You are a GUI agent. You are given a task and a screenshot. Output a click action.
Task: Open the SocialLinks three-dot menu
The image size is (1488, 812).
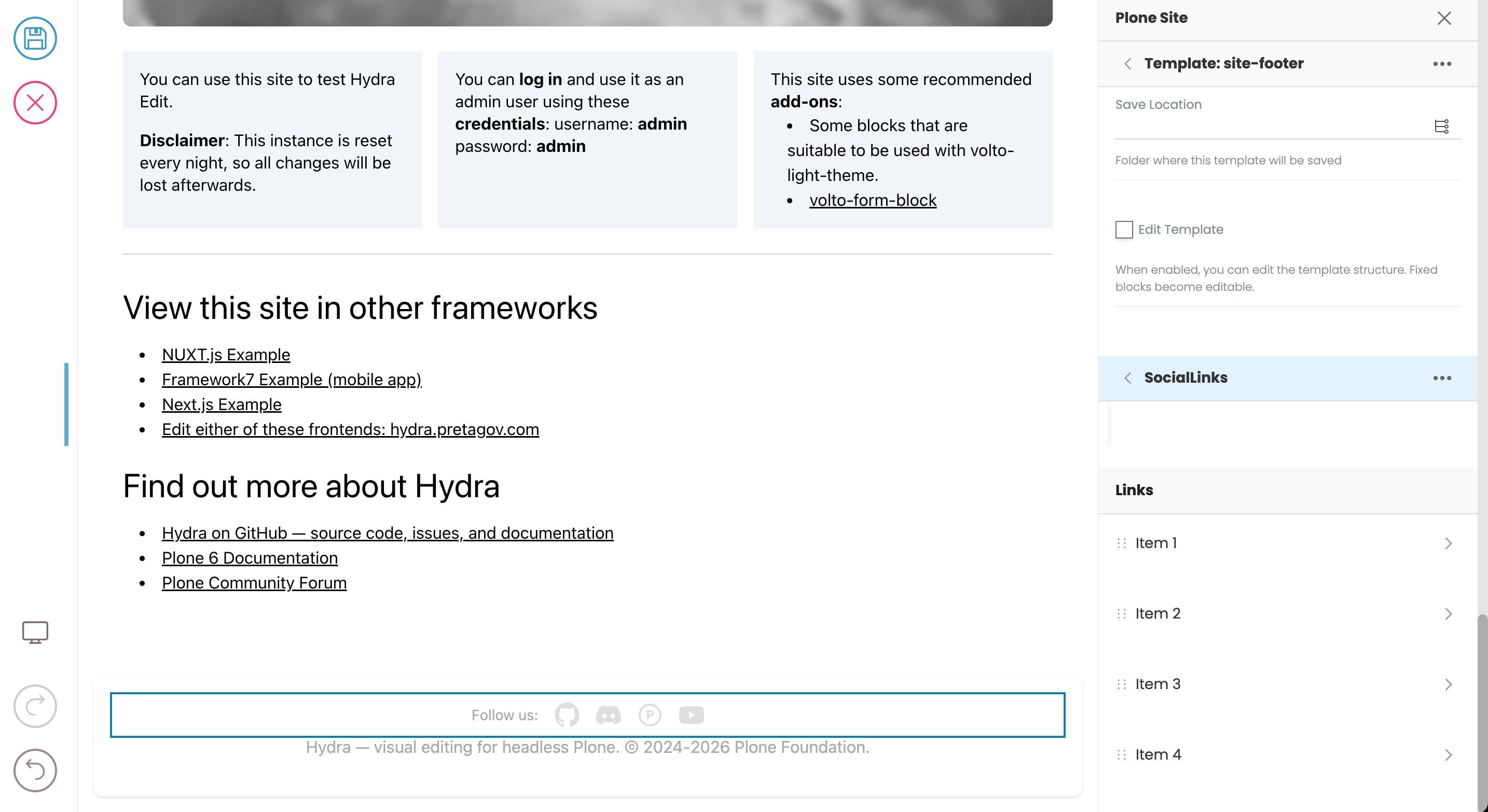tap(1442, 378)
